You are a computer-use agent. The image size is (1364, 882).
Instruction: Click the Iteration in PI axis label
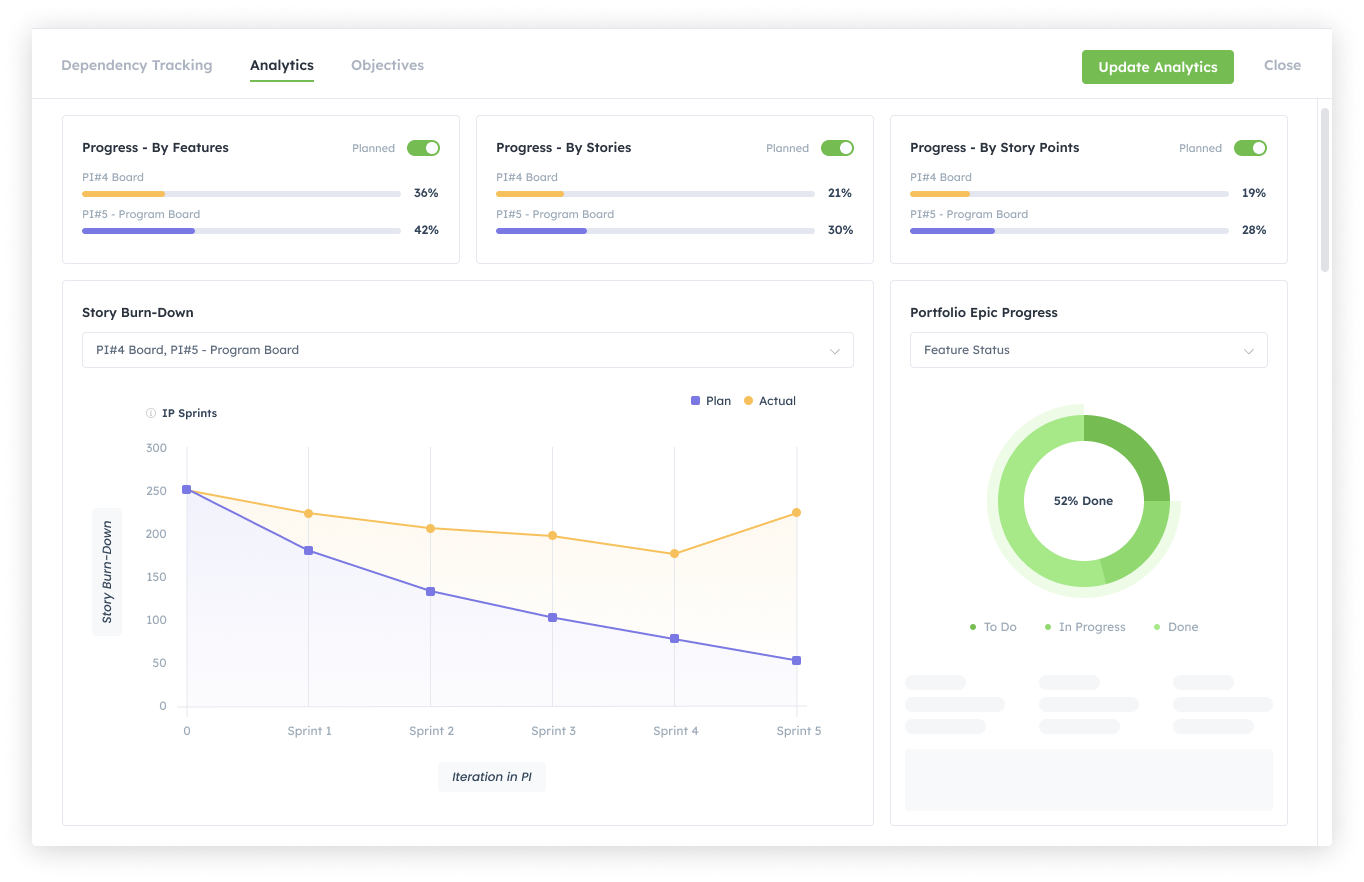point(492,777)
